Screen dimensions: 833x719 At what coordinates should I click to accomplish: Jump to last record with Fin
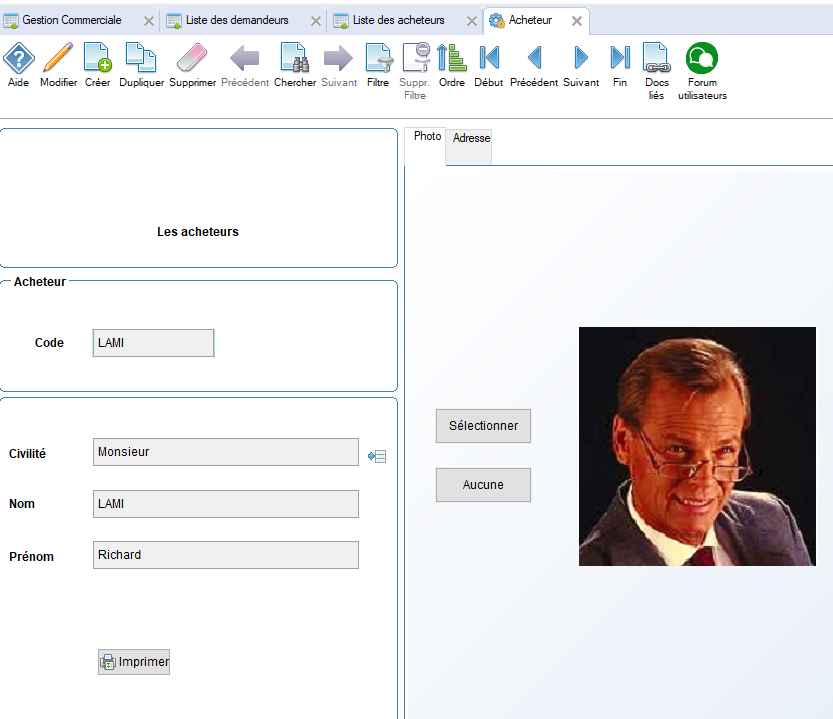pyautogui.click(x=620, y=57)
